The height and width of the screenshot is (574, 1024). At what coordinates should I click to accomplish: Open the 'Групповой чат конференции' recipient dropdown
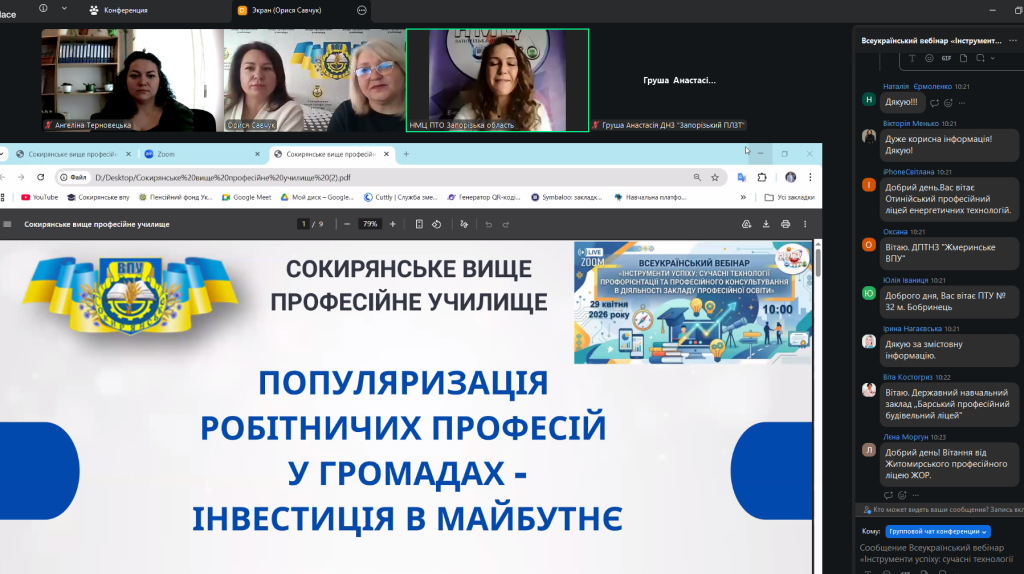pos(937,532)
